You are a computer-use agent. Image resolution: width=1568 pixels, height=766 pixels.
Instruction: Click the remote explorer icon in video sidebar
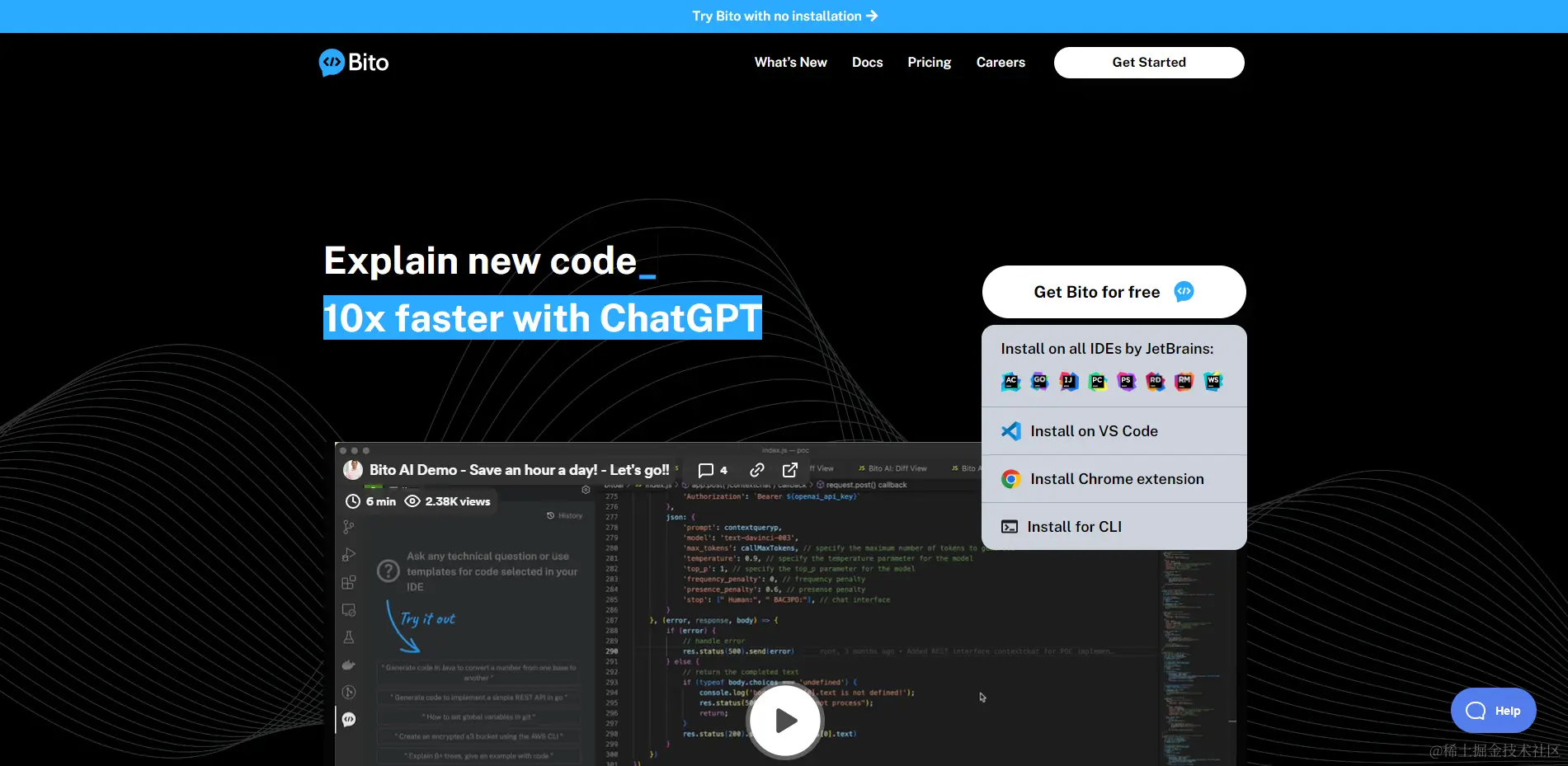349,610
